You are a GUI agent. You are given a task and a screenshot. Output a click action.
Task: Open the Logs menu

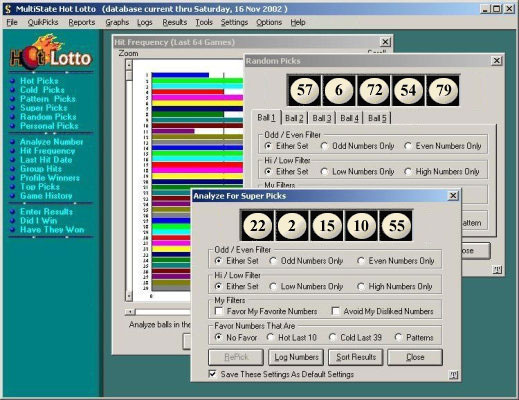(x=145, y=22)
